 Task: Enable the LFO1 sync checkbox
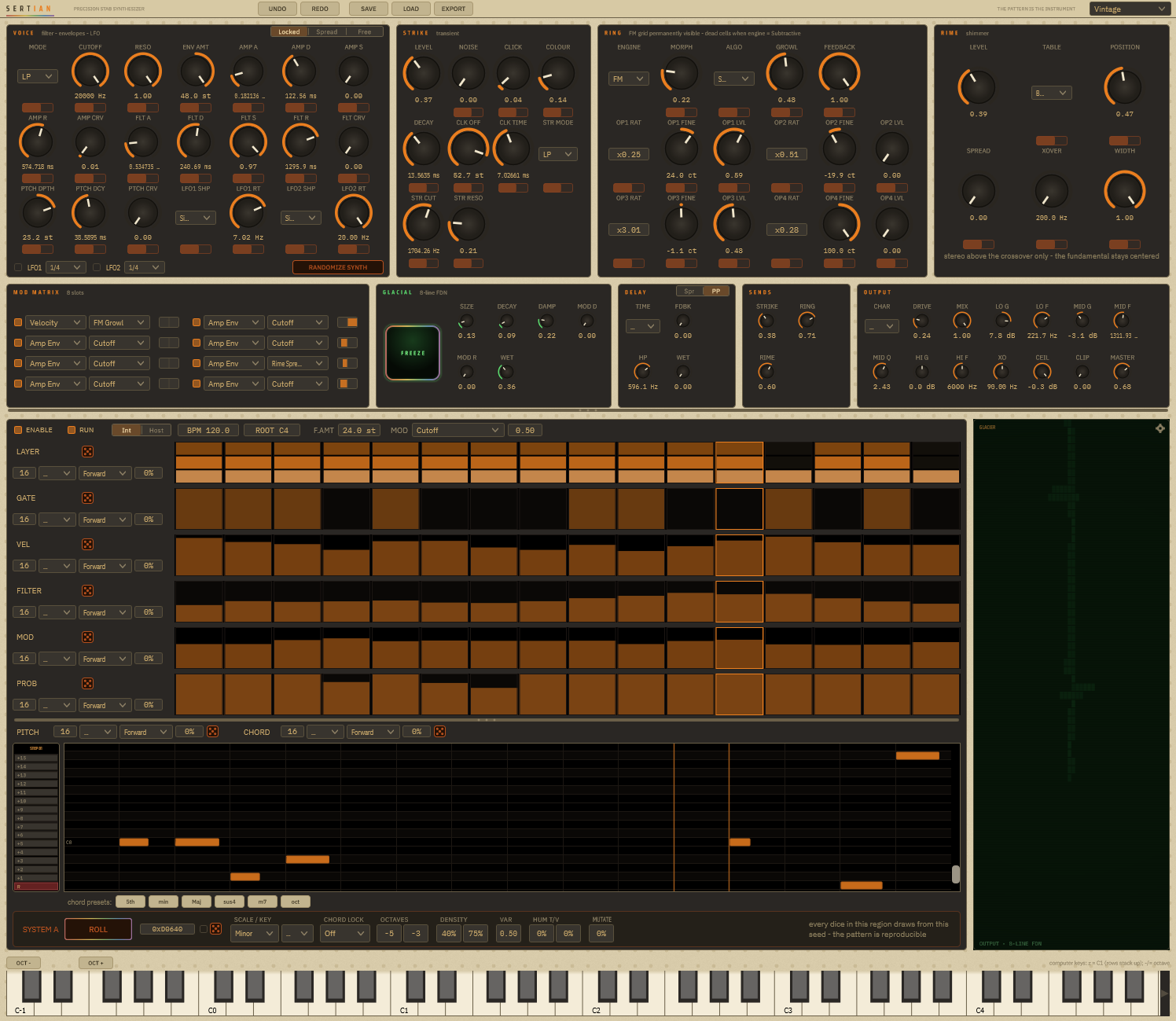click(19, 267)
